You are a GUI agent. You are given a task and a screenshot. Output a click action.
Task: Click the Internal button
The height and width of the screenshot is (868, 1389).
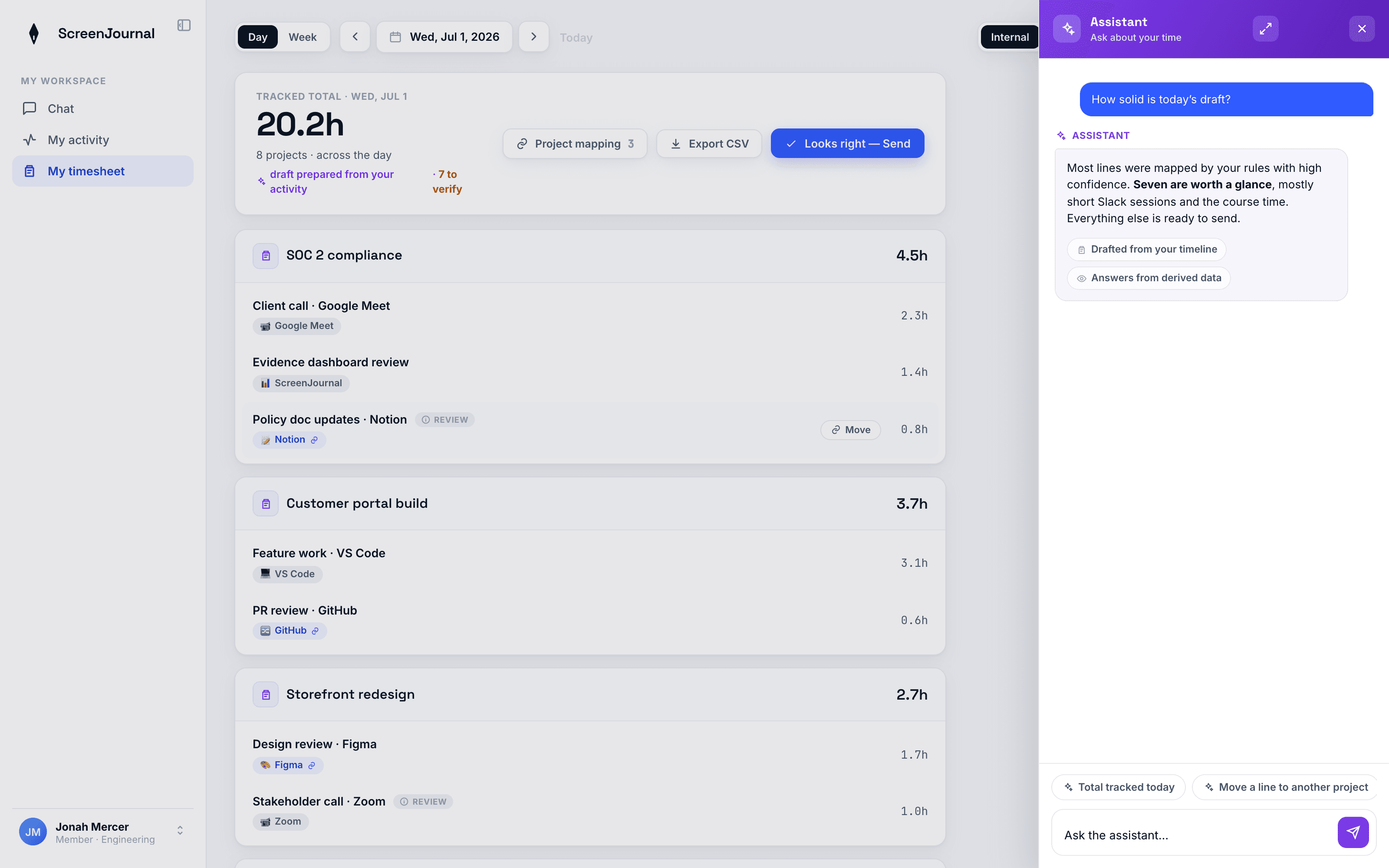tap(1009, 37)
